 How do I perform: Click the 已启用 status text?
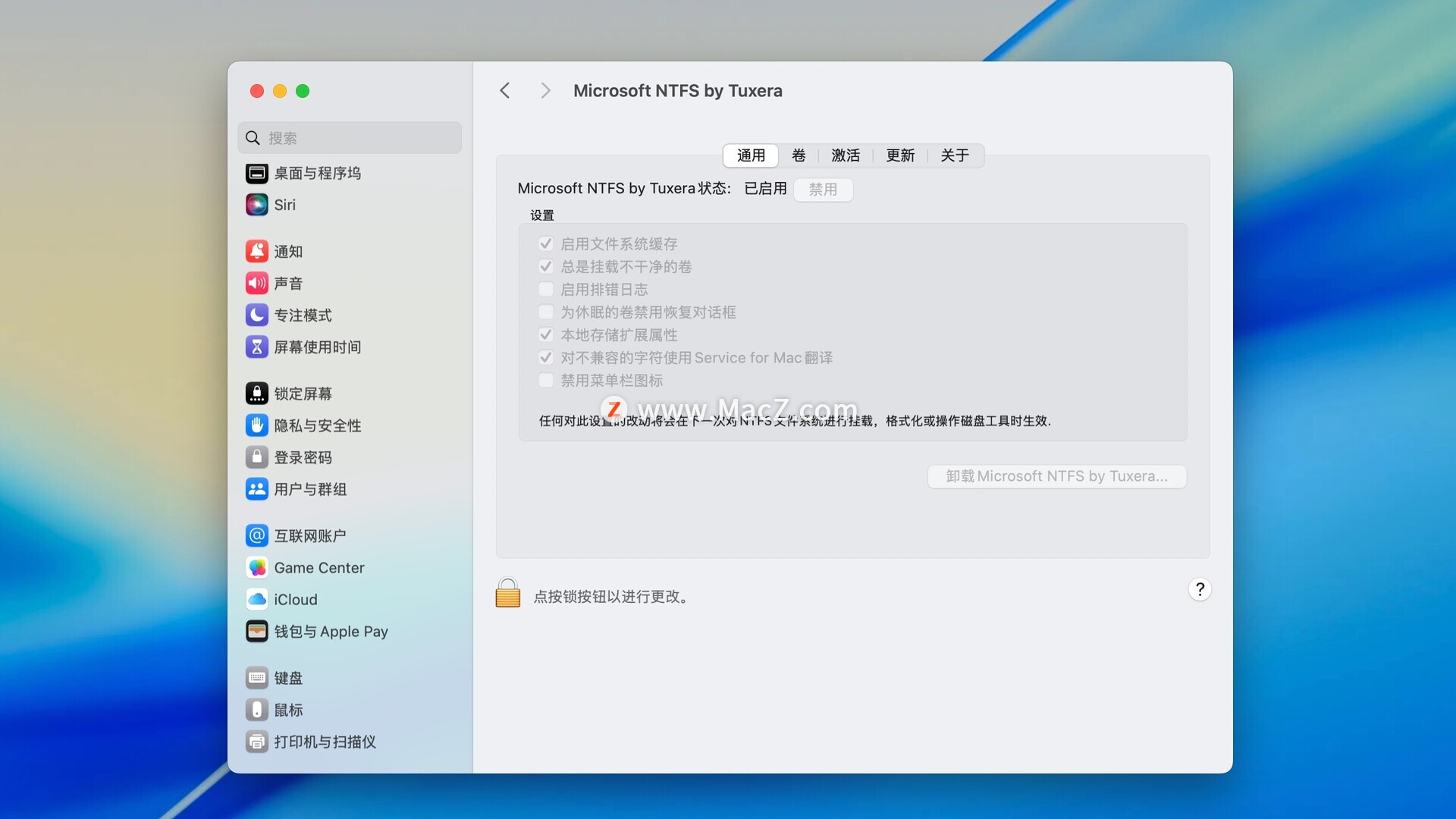point(765,189)
